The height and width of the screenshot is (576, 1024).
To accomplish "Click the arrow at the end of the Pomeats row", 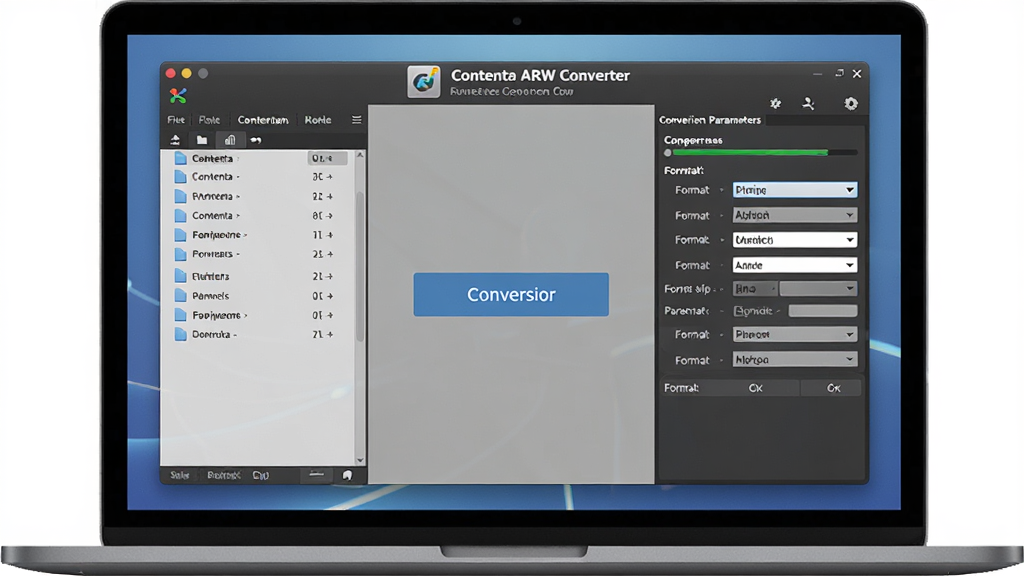I will (330, 254).
